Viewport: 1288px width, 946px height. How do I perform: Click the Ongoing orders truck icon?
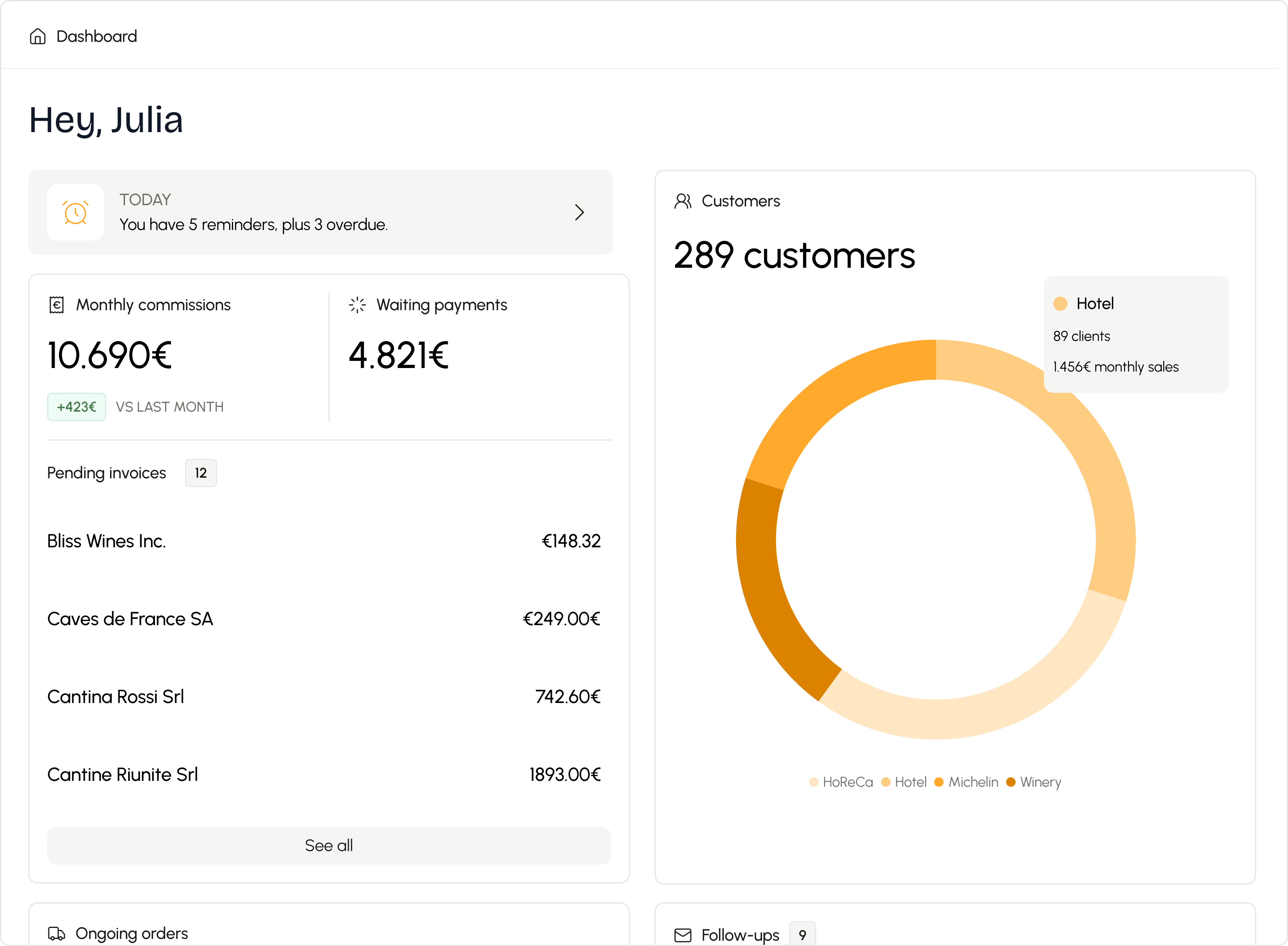56,933
